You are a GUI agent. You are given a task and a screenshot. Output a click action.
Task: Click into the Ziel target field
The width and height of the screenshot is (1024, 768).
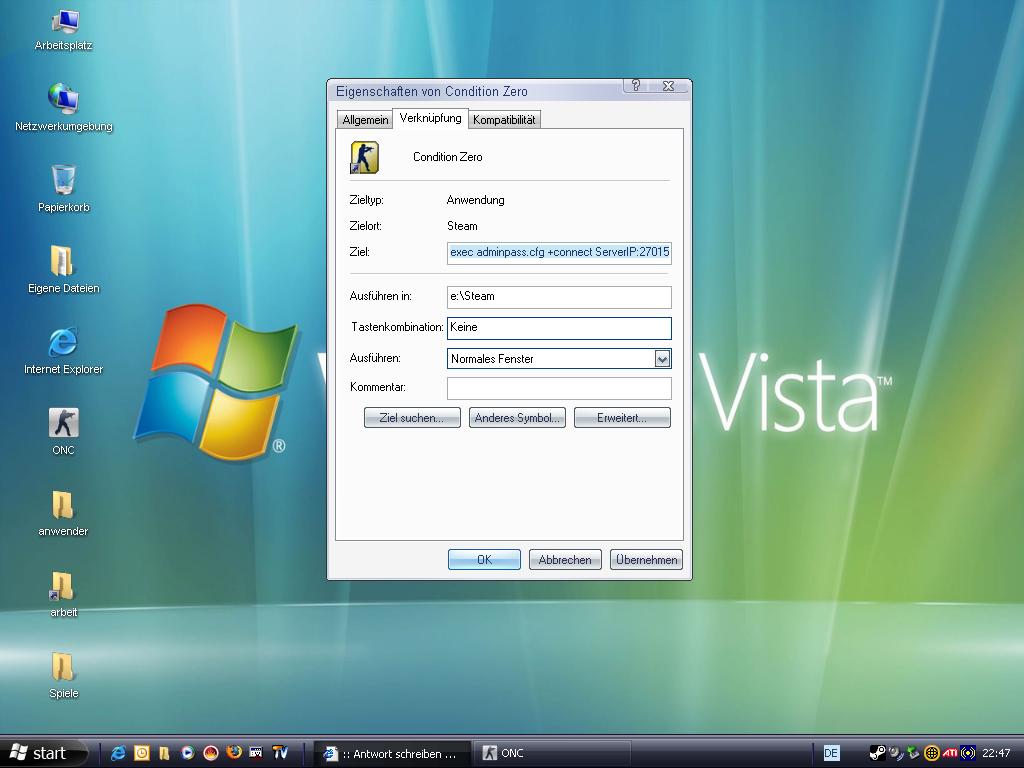559,253
